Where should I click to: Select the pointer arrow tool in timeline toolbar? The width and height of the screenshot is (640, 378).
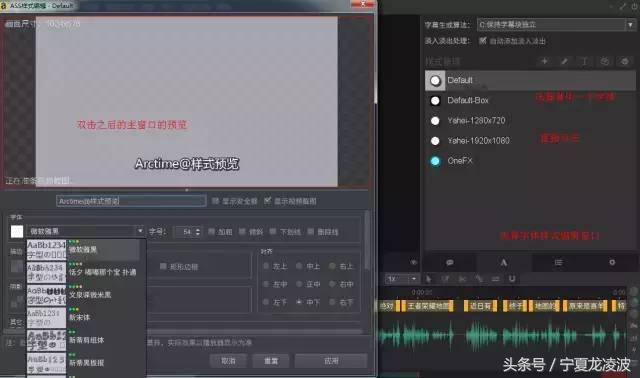click(429, 279)
